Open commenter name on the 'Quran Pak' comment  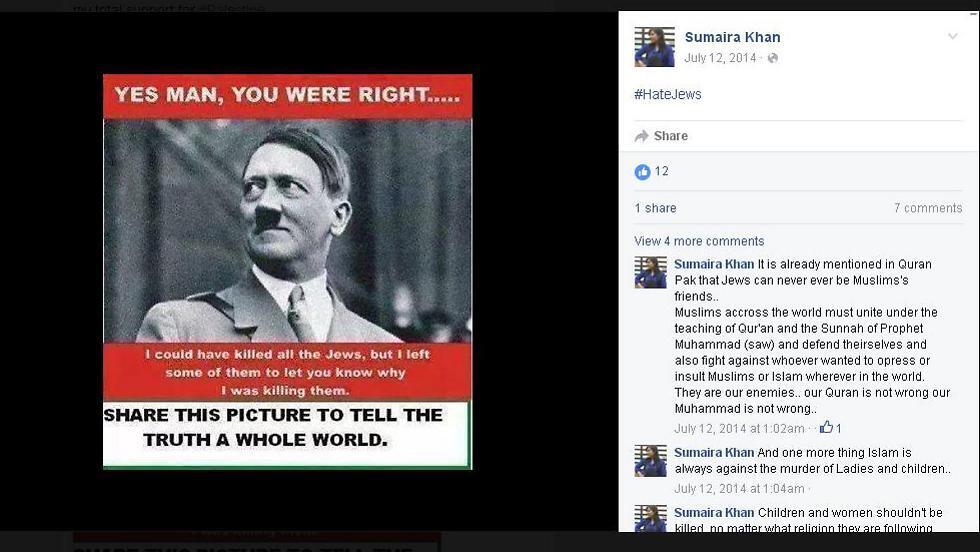tap(714, 264)
